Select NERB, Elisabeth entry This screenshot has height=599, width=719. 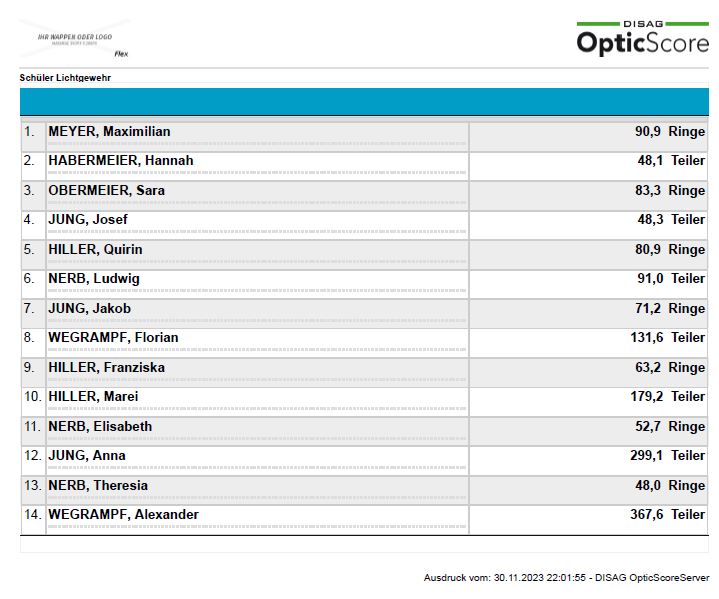pyautogui.click(x=100, y=426)
